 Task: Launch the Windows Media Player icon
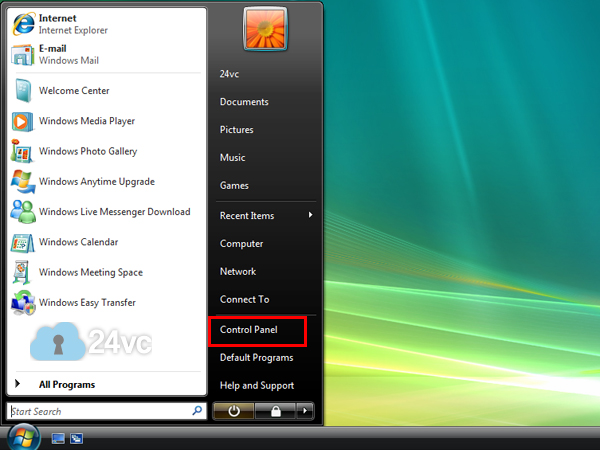point(22,122)
